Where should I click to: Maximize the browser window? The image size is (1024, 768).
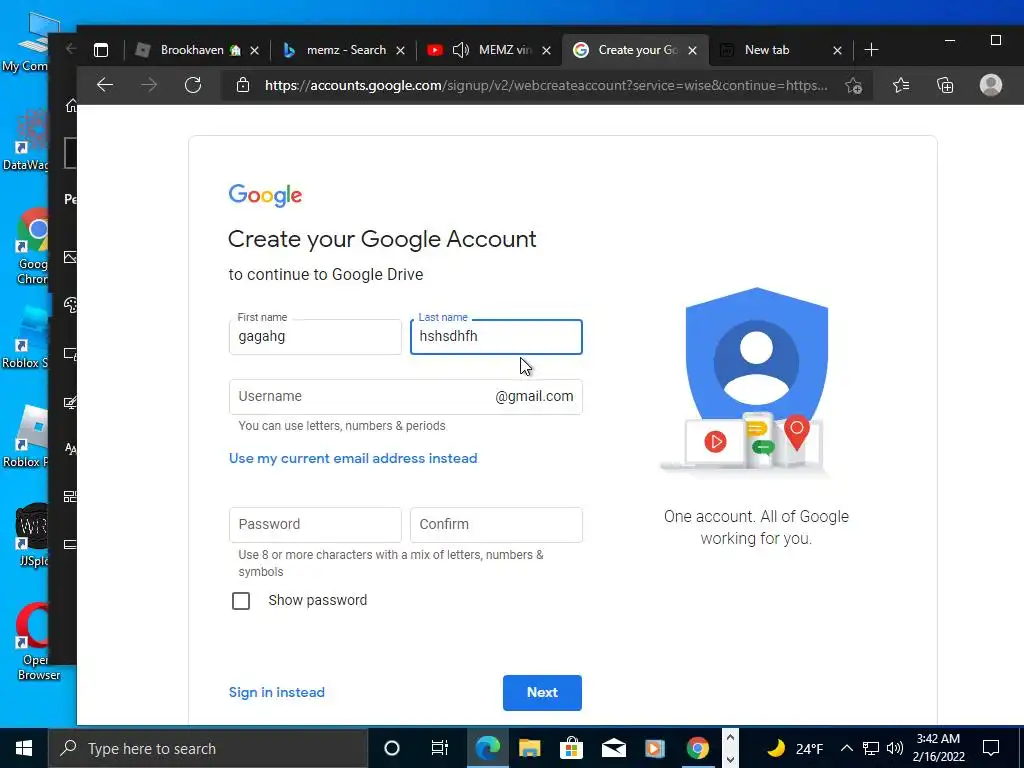pyautogui.click(x=995, y=40)
